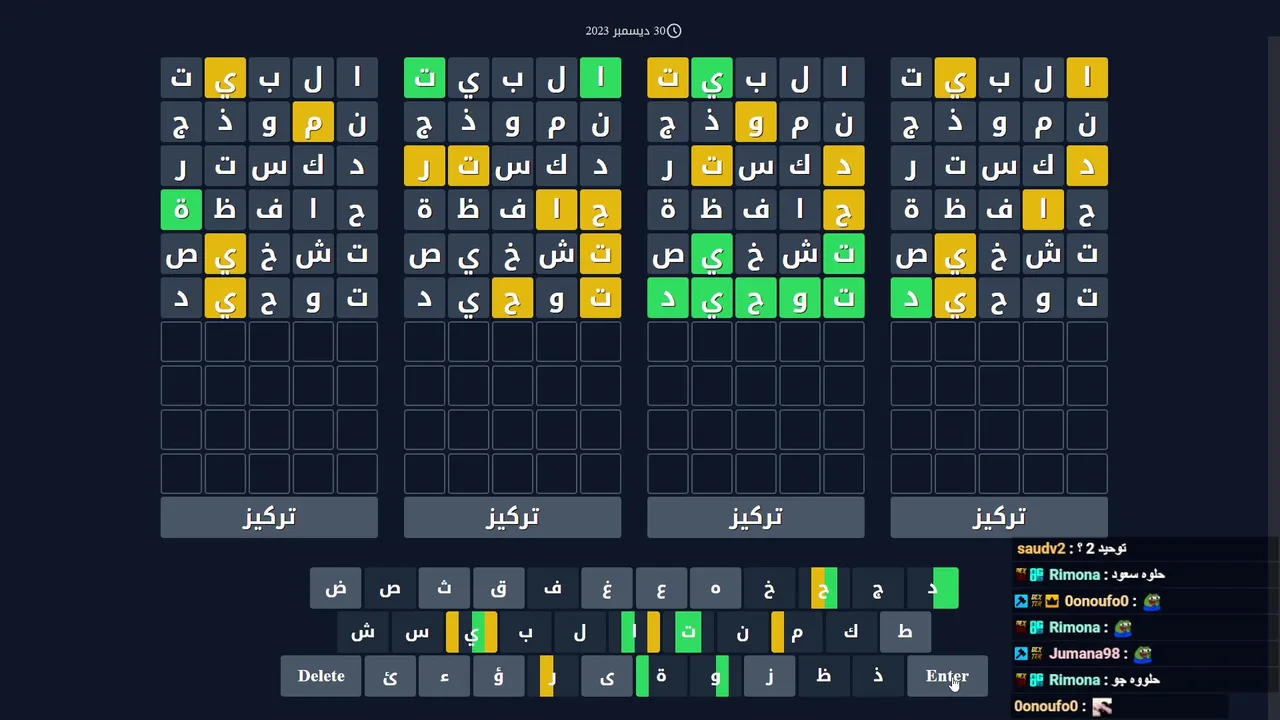The image size is (1280, 720).
Task: Choose the ر key on the keyboard
Action: pos(553,676)
